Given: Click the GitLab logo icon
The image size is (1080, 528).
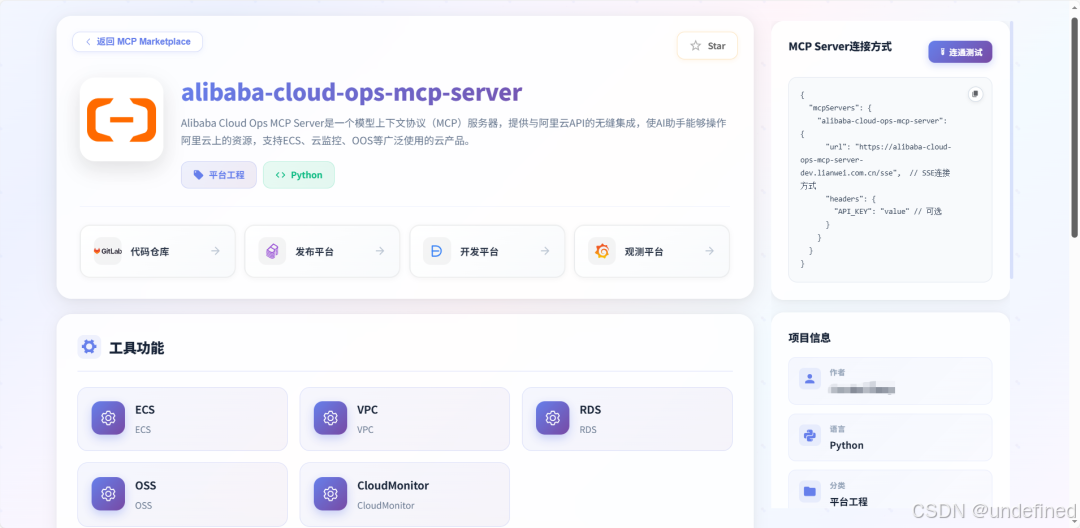Looking at the screenshot, I should pos(107,251).
